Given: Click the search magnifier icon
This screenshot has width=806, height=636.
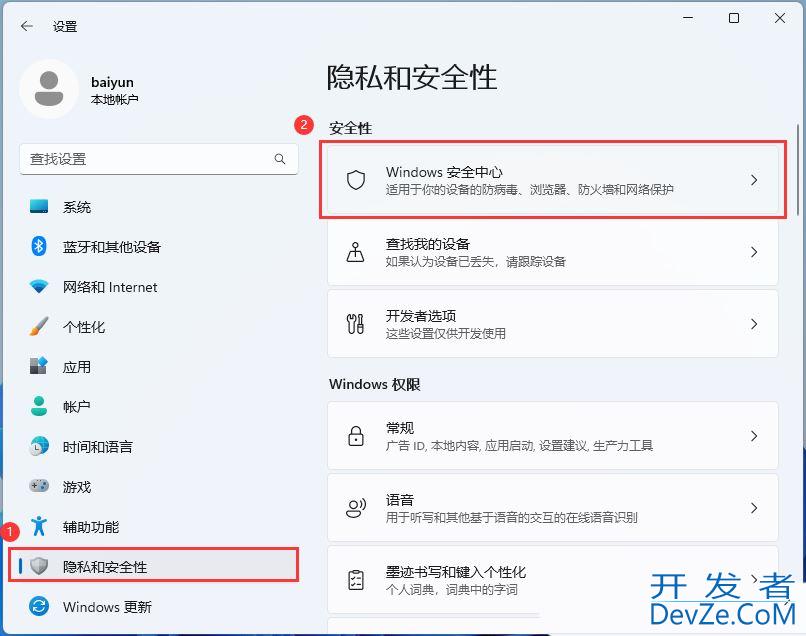Looking at the screenshot, I should [280, 159].
